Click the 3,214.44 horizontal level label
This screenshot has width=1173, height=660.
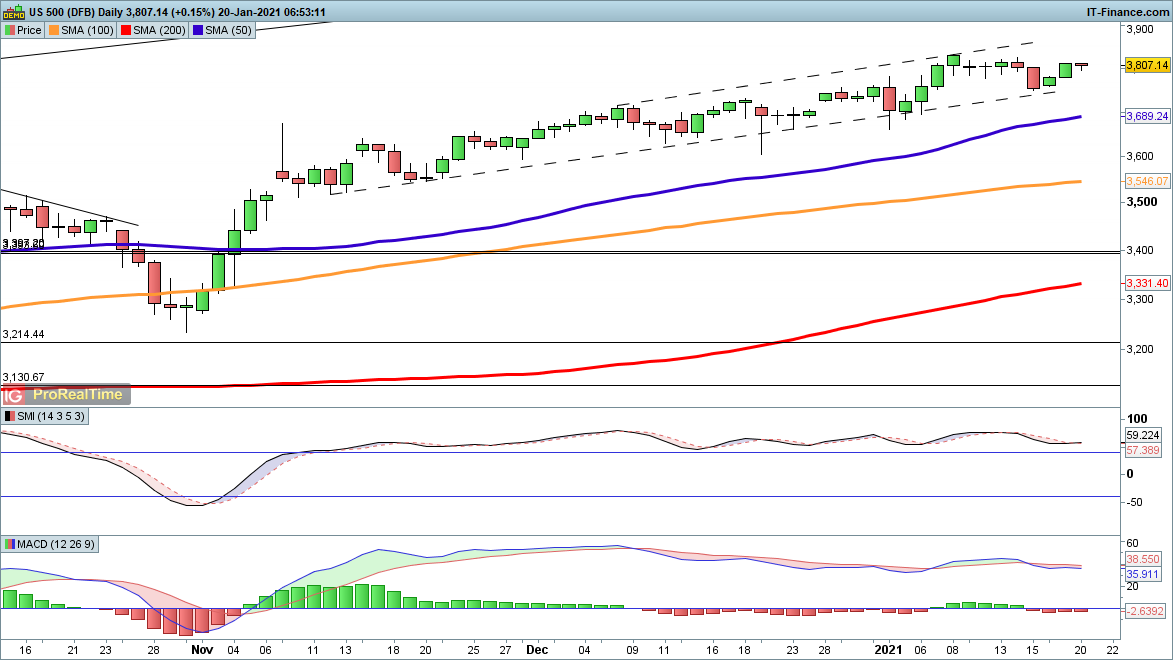[24, 334]
